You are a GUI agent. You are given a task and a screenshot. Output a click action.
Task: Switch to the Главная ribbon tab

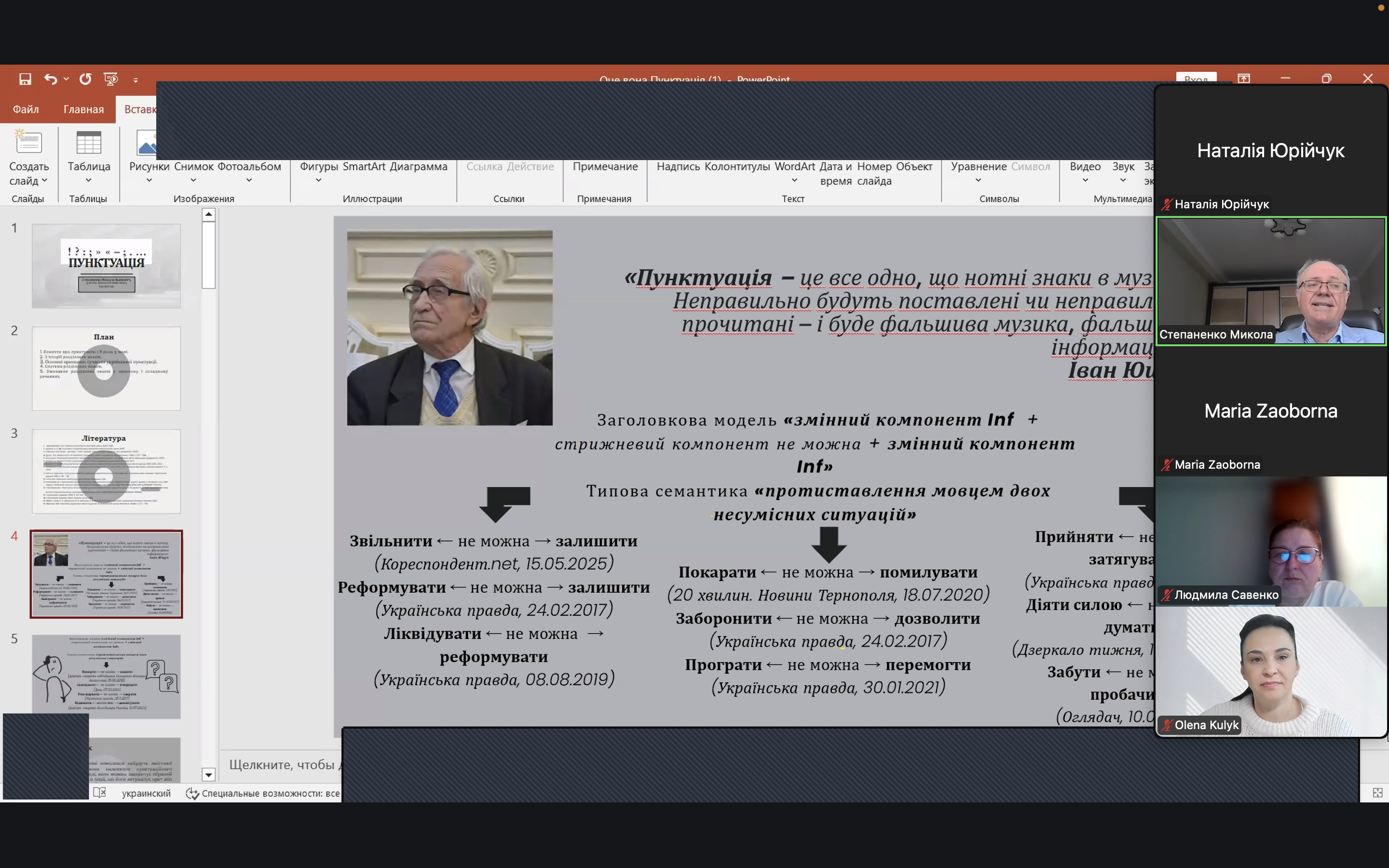pos(84,109)
